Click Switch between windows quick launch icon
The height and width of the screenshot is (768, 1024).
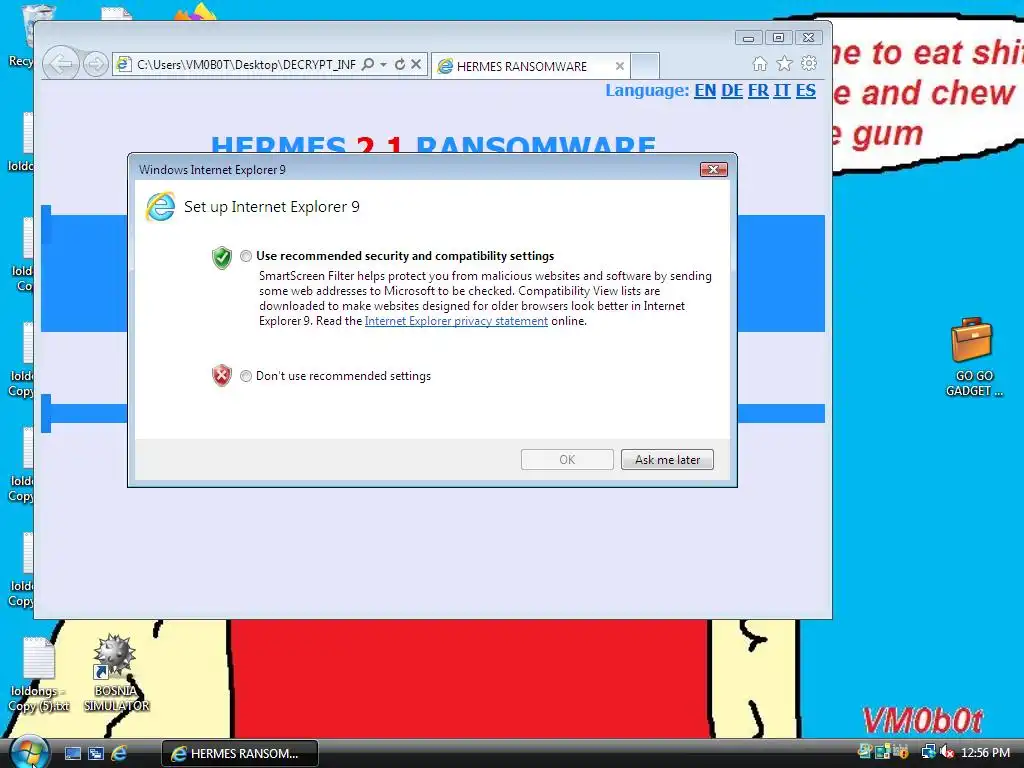[x=96, y=754]
